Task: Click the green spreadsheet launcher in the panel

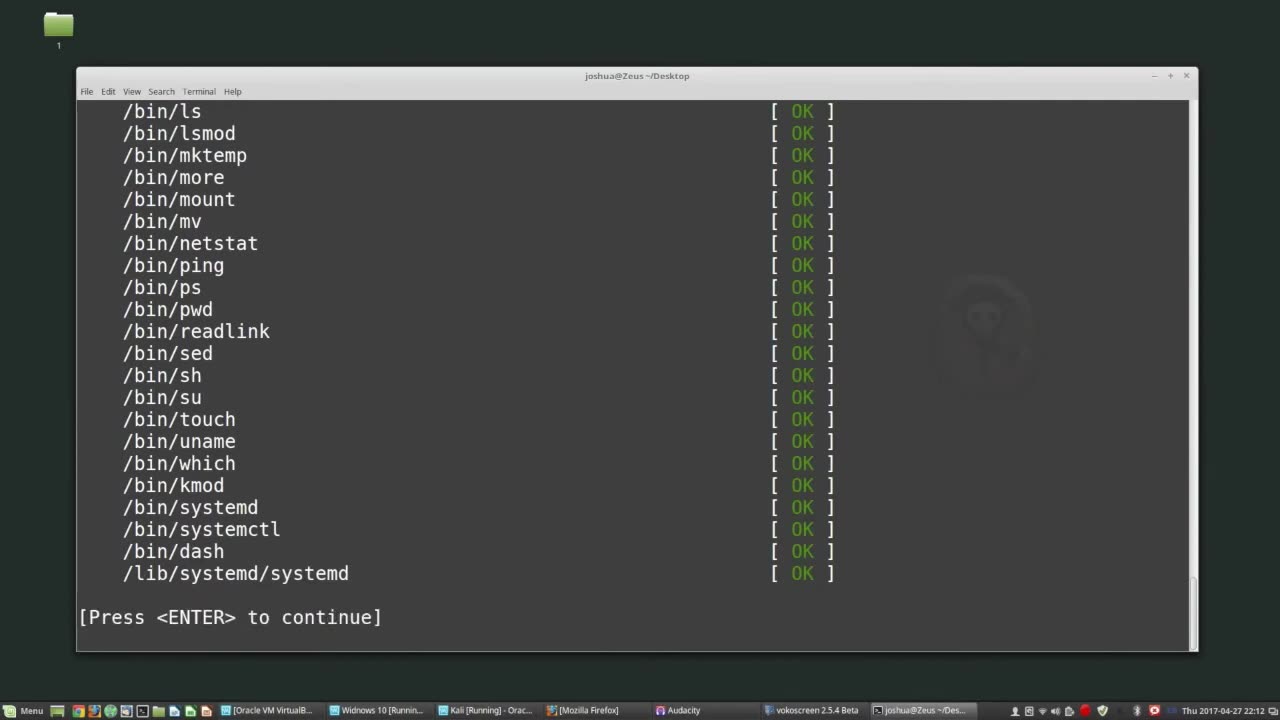Action: [190, 710]
